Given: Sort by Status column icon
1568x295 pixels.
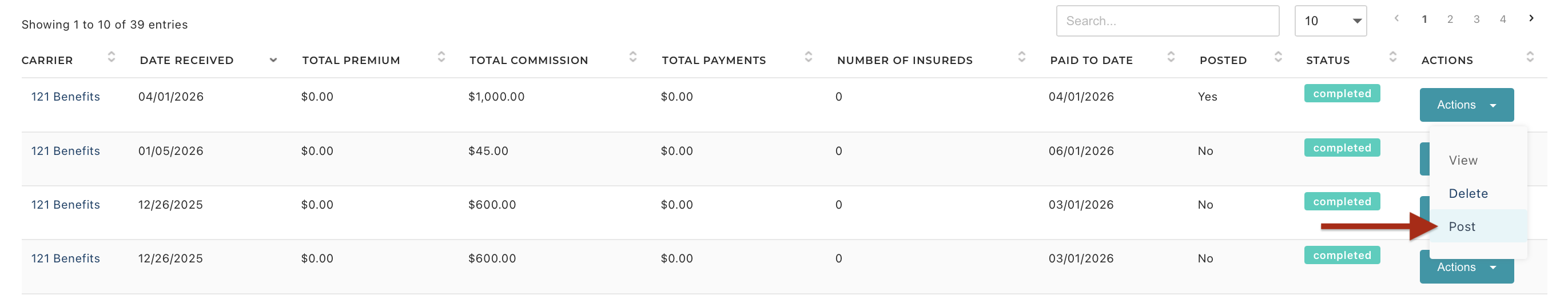Looking at the screenshot, I should click(x=1392, y=57).
